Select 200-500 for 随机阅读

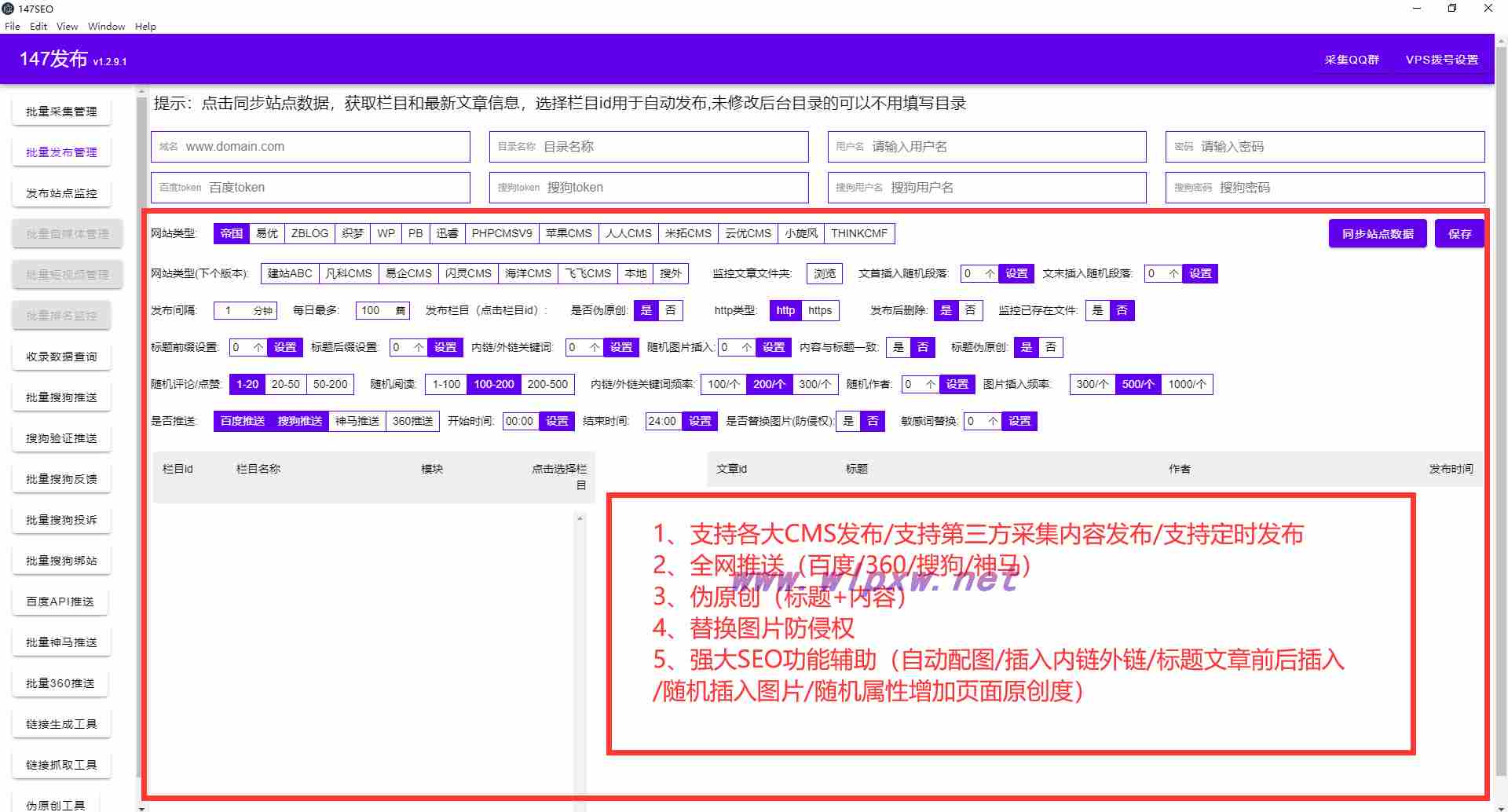(547, 384)
